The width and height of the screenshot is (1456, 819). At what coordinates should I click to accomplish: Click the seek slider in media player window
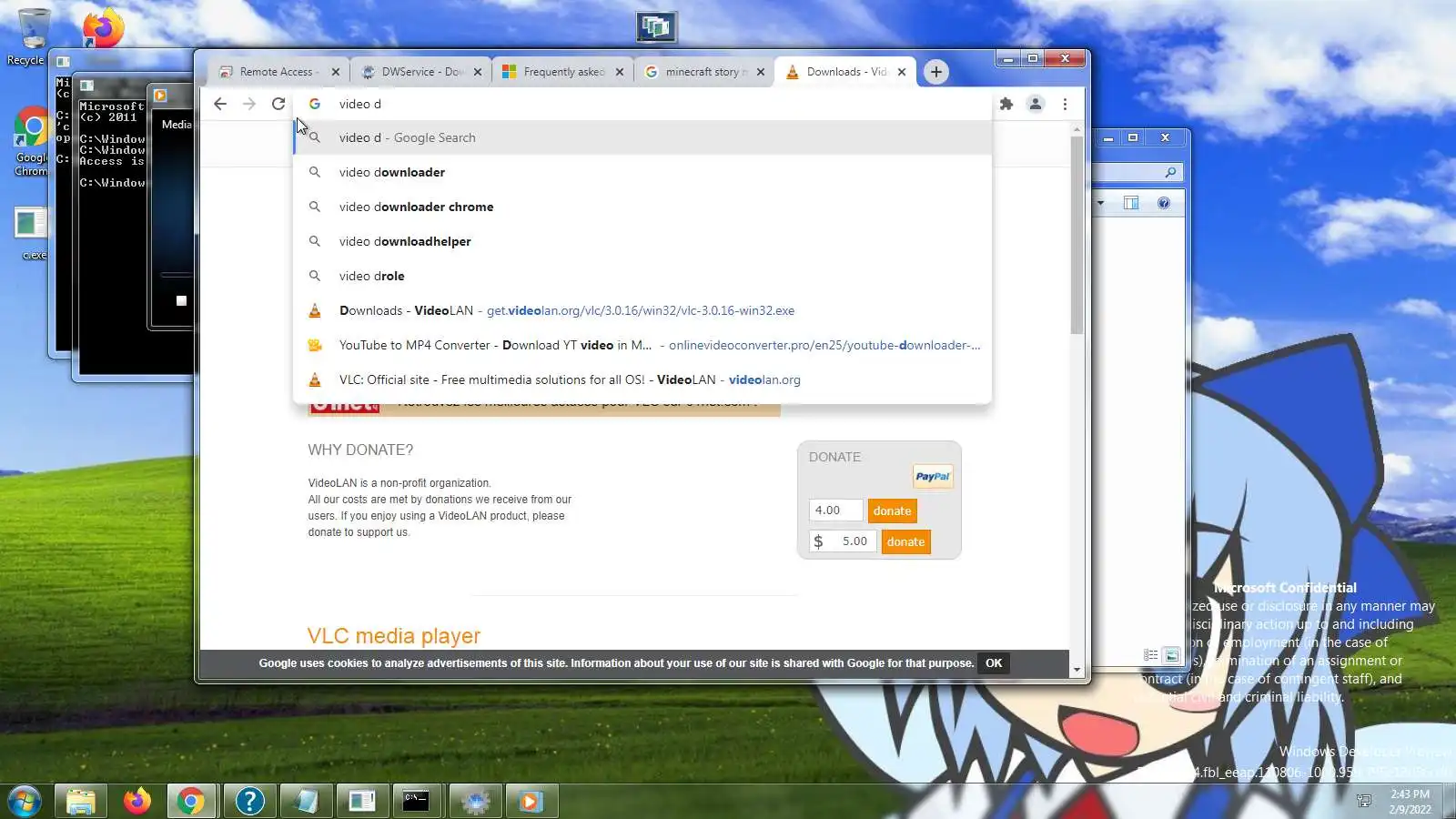click(x=177, y=274)
